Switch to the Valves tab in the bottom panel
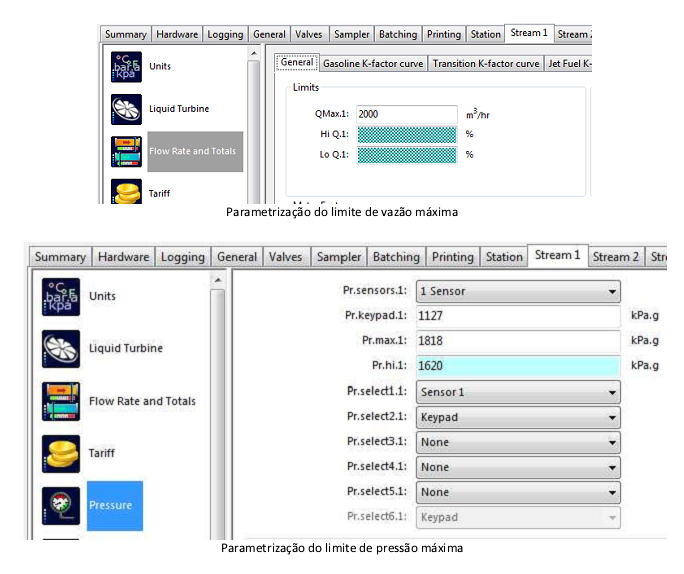This screenshot has width=684, height=574. coord(285,257)
